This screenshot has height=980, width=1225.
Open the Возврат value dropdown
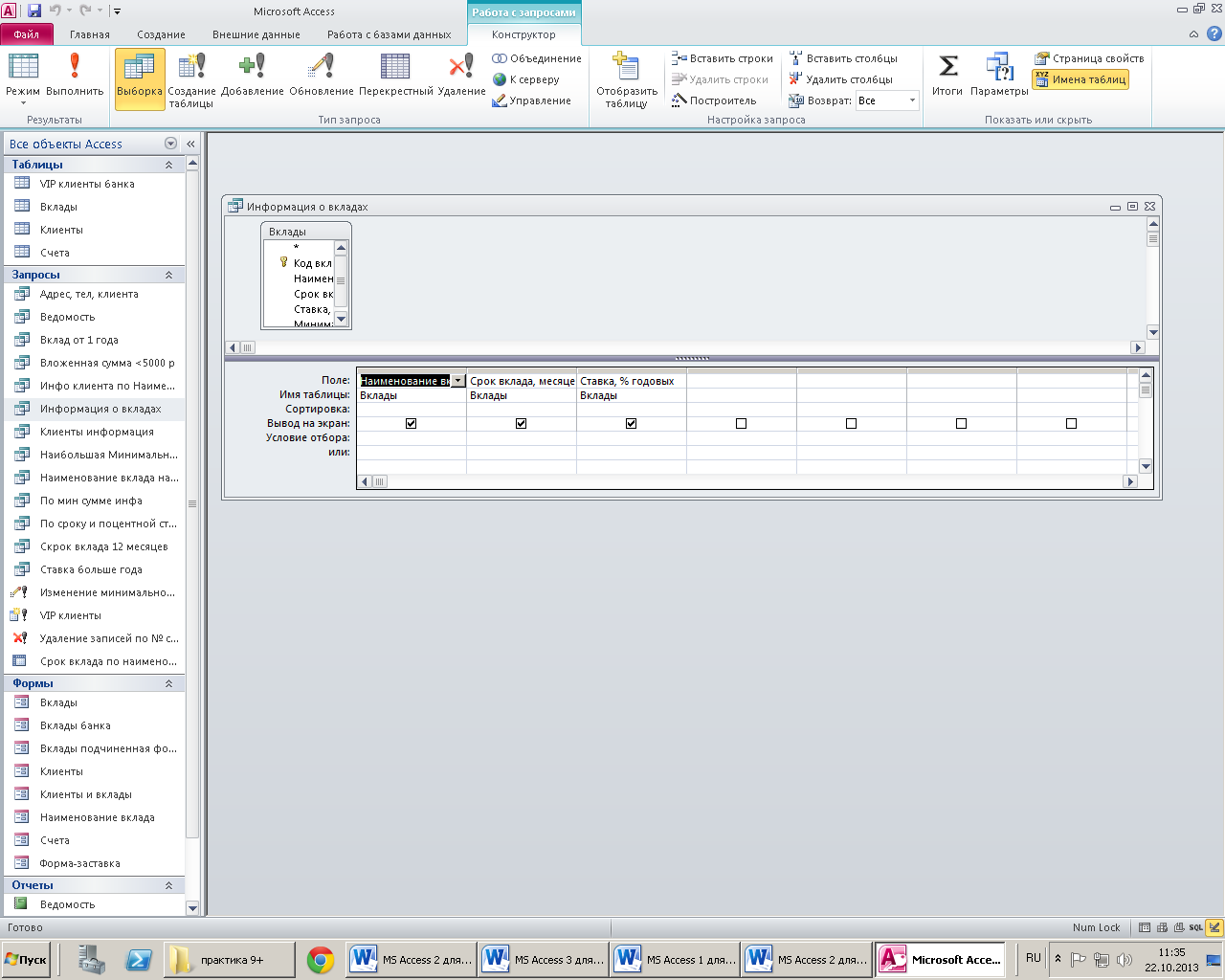[x=912, y=100]
